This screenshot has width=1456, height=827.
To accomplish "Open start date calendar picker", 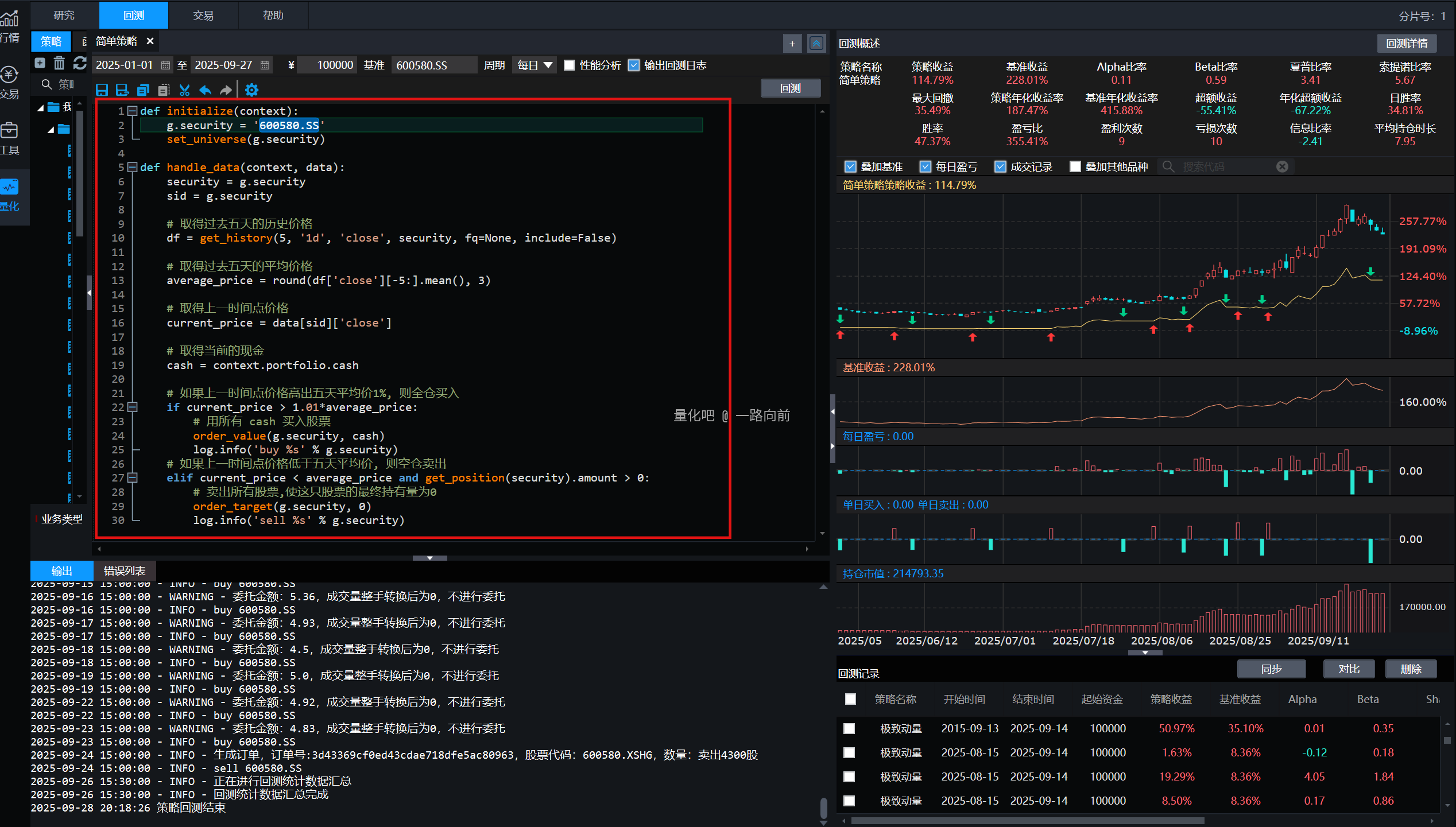I will 165,65.
